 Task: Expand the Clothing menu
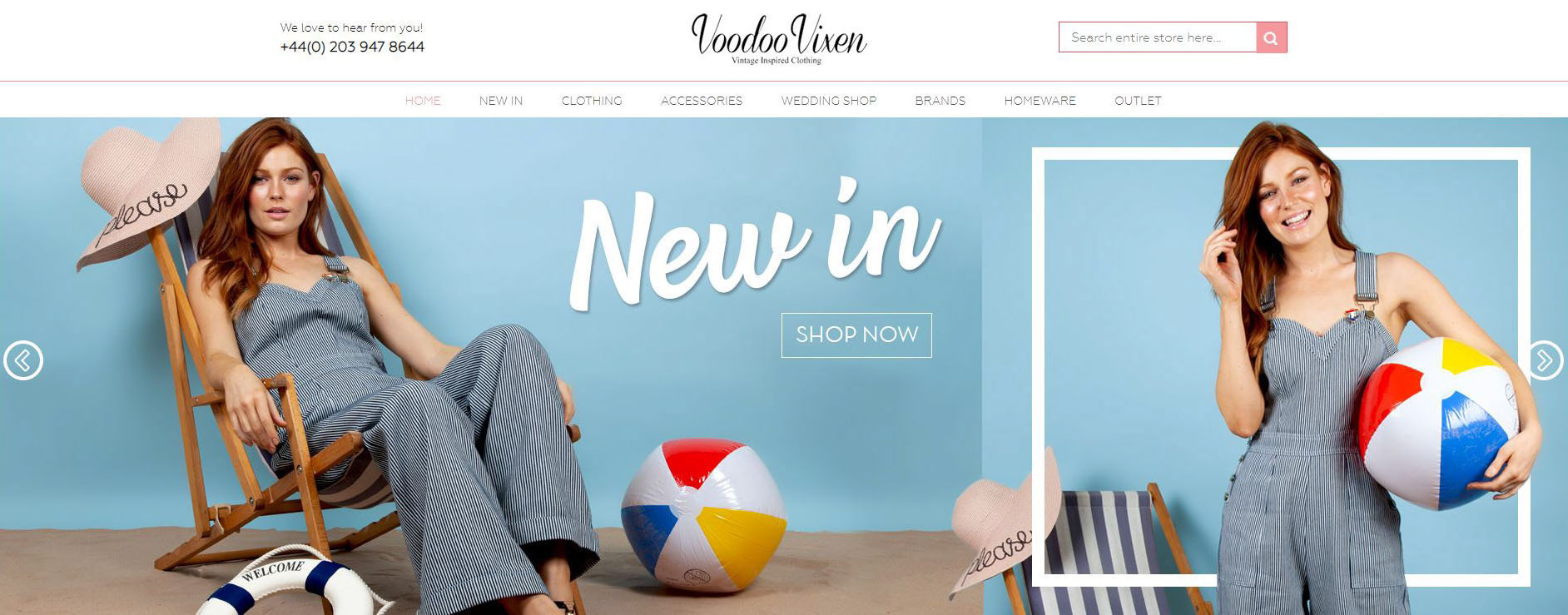pyautogui.click(x=592, y=101)
